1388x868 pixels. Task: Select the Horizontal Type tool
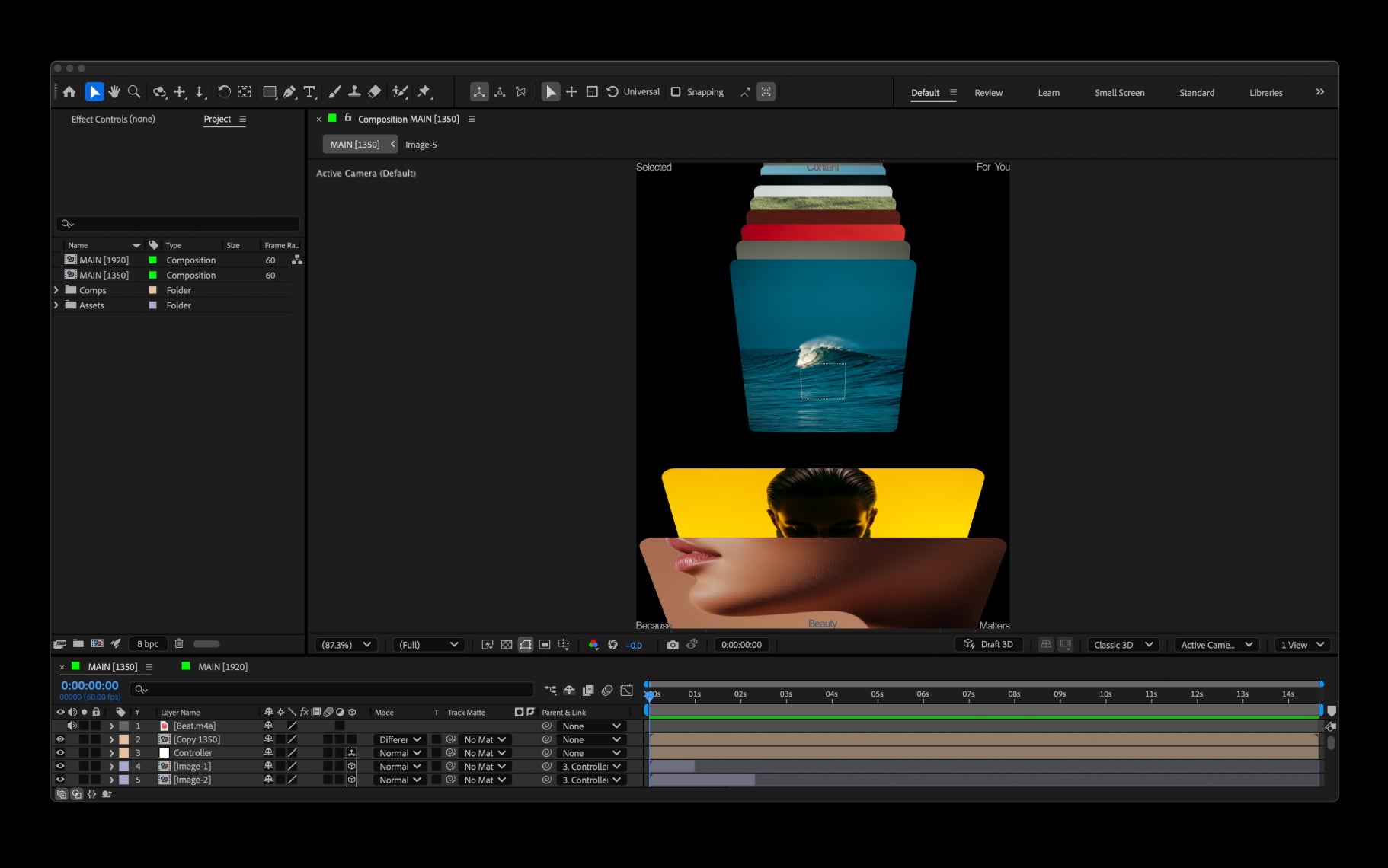pyautogui.click(x=309, y=92)
